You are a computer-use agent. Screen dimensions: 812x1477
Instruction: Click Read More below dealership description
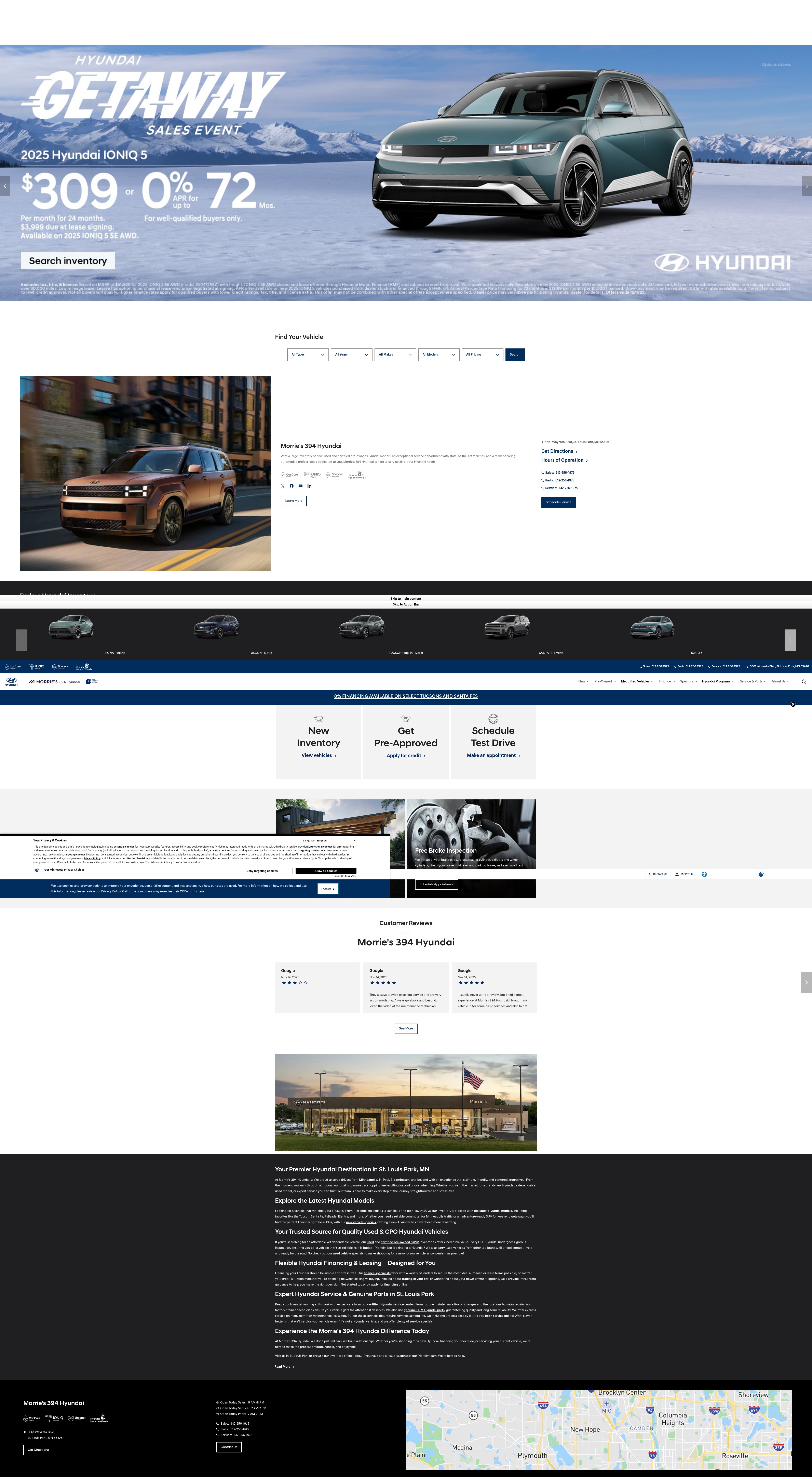(x=284, y=1367)
